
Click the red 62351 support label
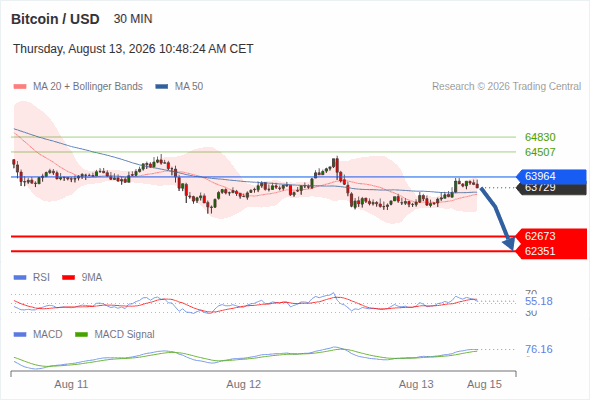coord(551,251)
